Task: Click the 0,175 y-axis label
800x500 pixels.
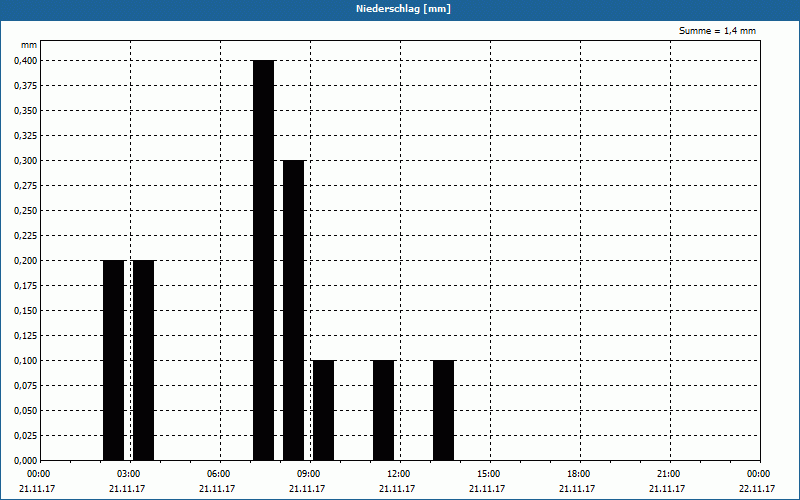Action: 26,286
